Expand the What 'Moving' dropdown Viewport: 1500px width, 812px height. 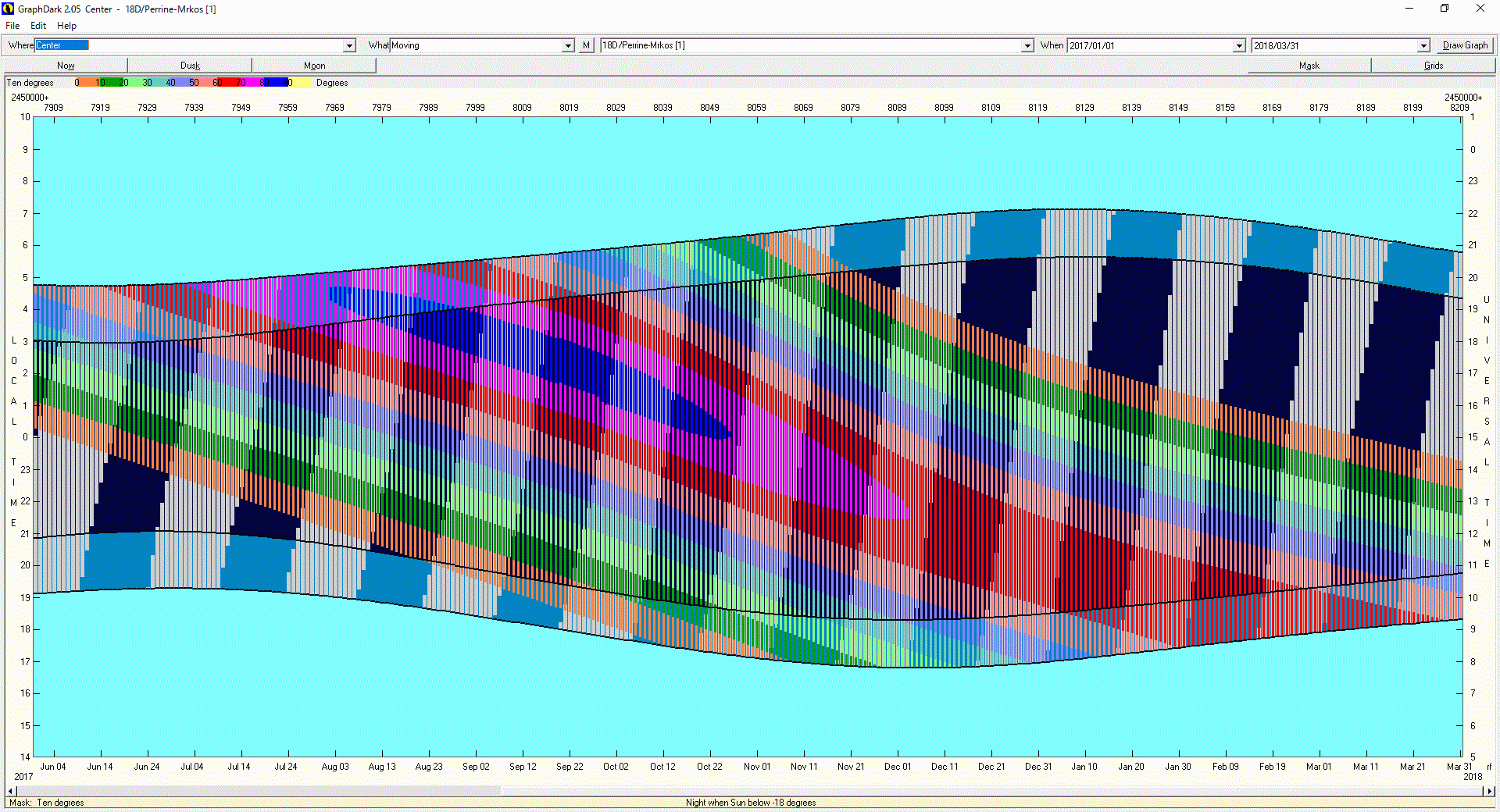click(x=568, y=46)
